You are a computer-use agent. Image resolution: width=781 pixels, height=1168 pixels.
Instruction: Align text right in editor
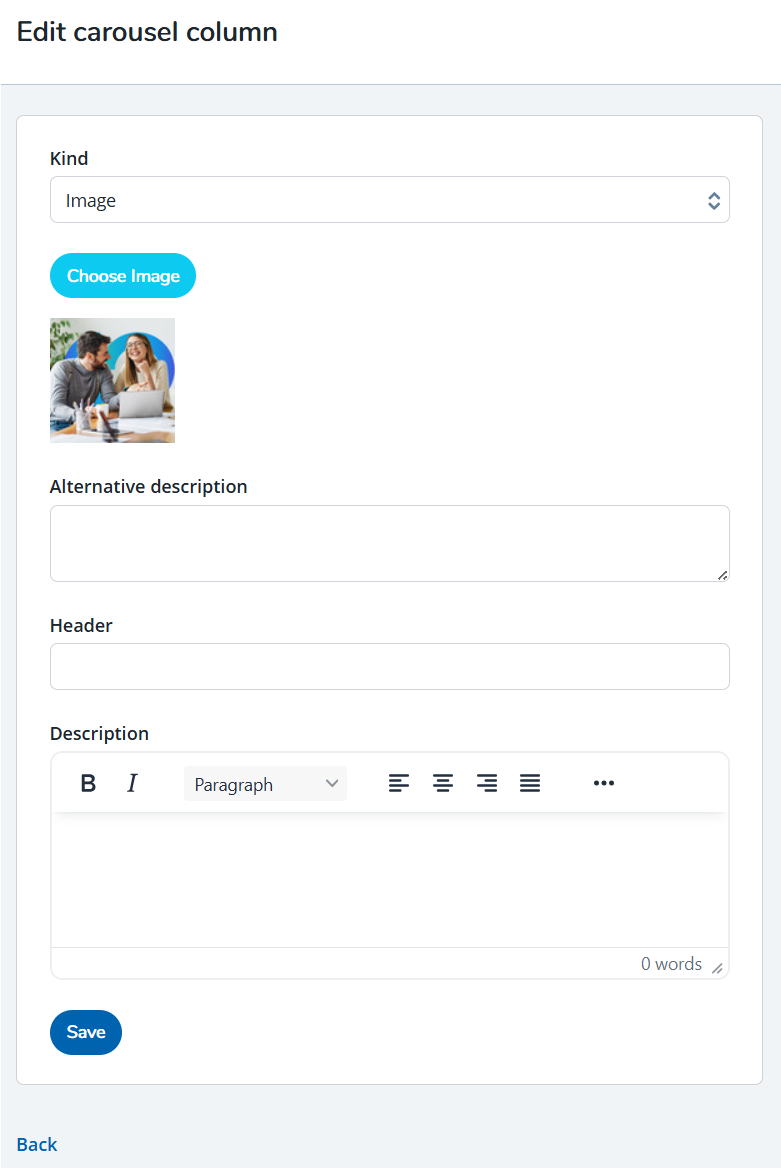[487, 783]
